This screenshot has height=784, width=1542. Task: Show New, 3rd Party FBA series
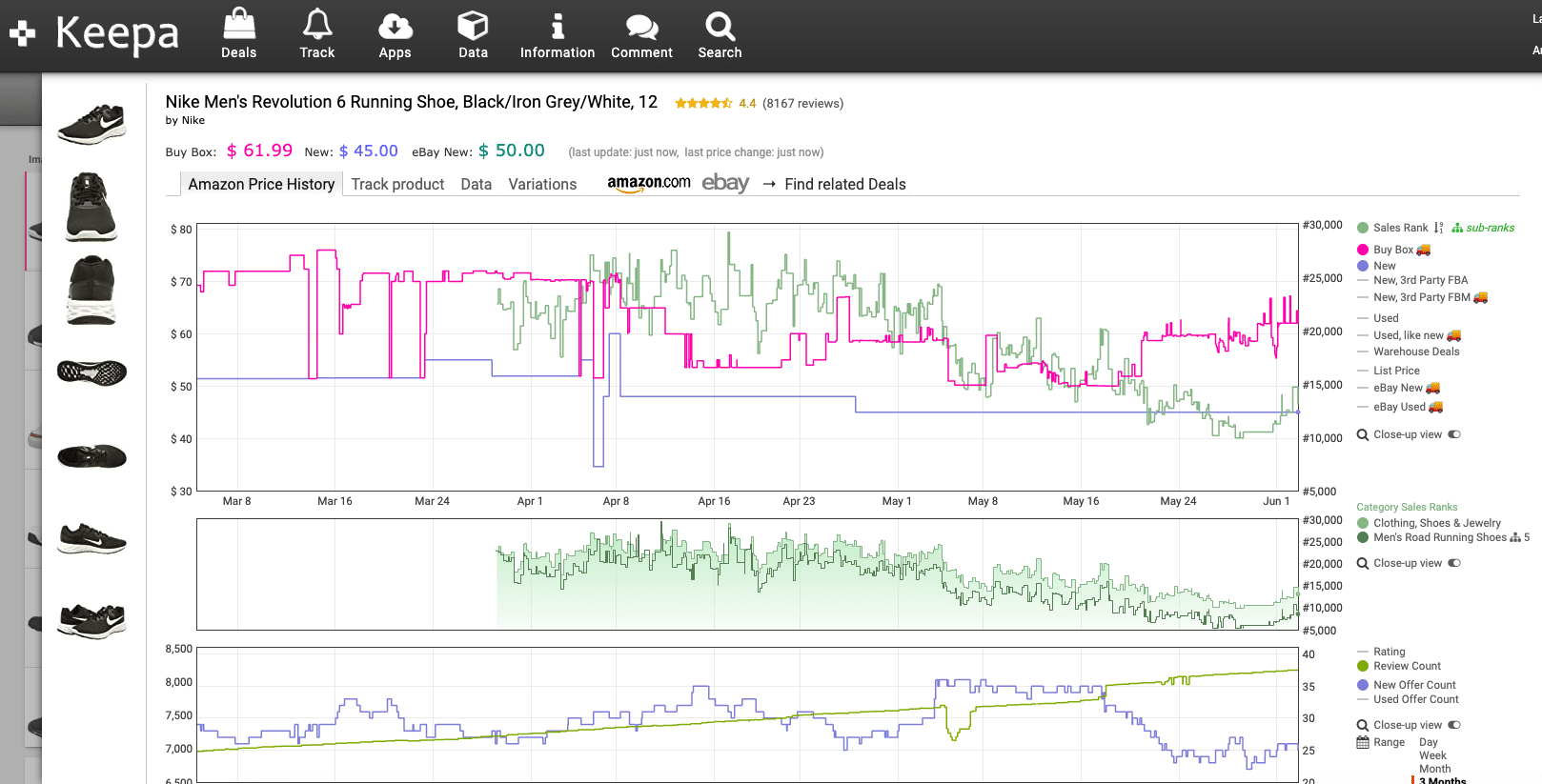tap(1412, 280)
